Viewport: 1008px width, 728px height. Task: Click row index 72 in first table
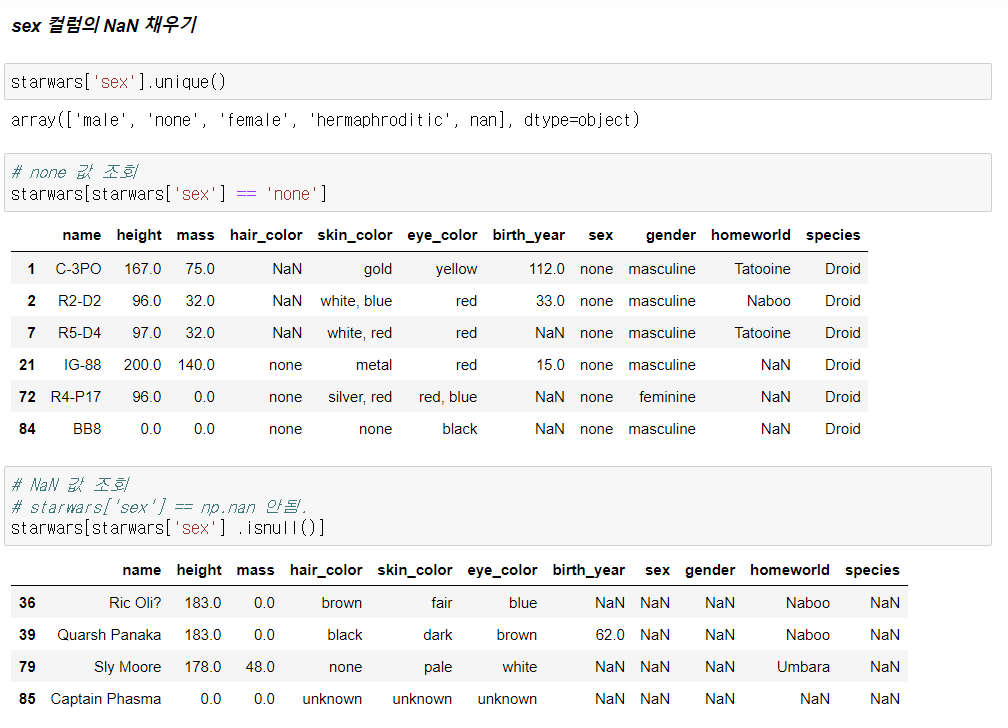click(x=27, y=397)
